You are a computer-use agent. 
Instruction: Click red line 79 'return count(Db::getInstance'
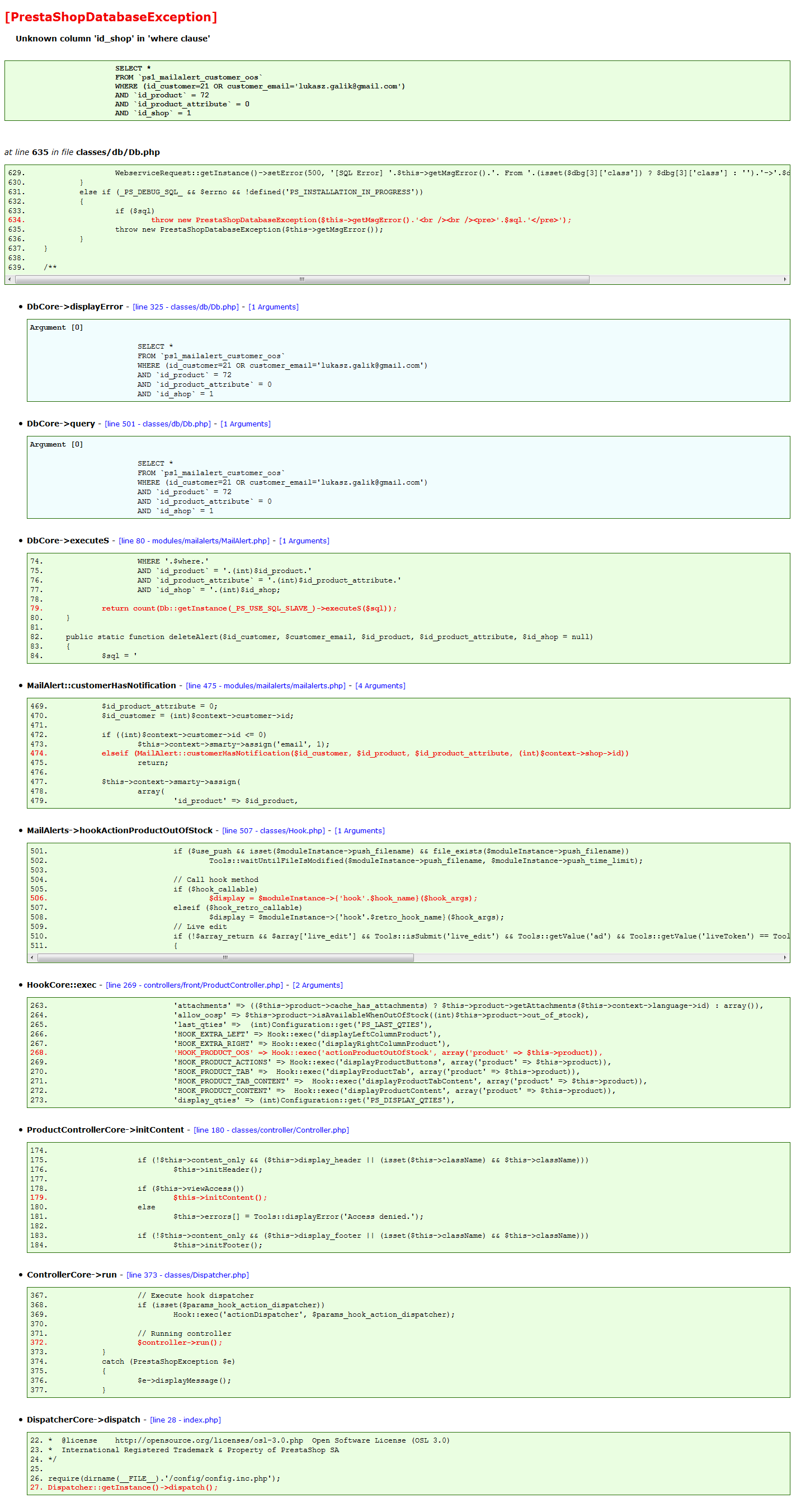pyautogui.click(x=249, y=608)
